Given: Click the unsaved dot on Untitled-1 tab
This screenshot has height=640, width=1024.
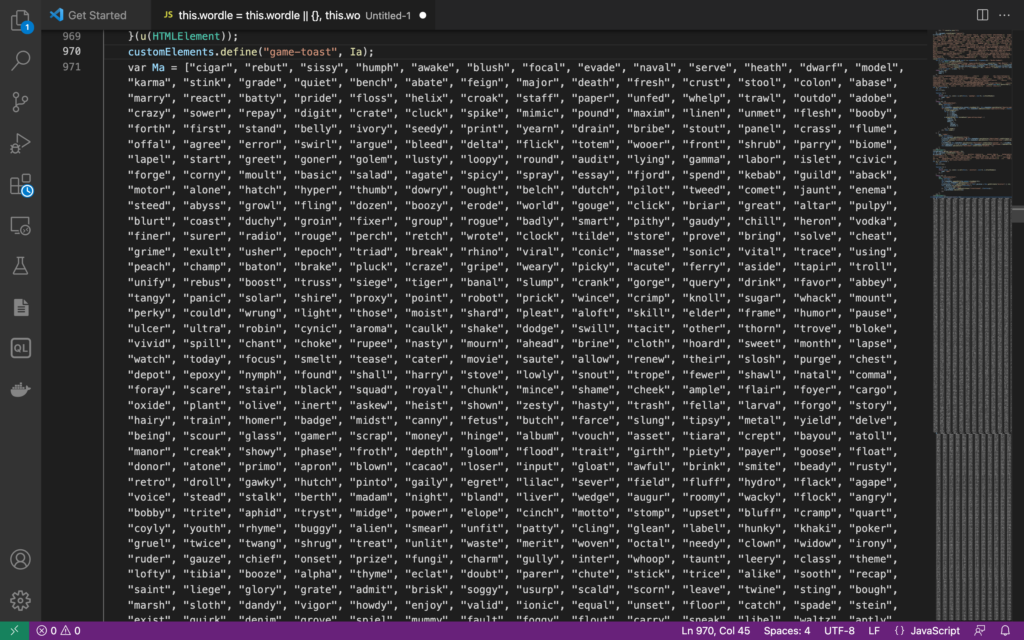Looking at the screenshot, I should pos(423,16).
